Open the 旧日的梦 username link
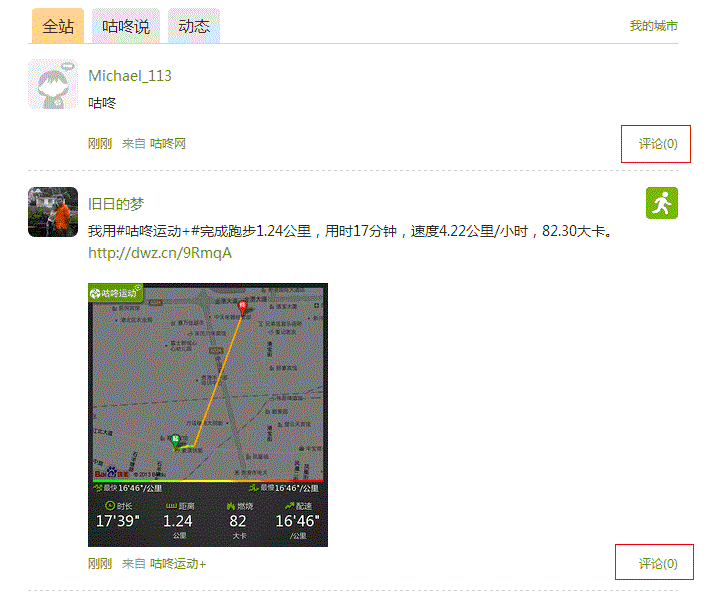Image resolution: width=709 pixels, height=599 pixels. pyautogui.click(x=116, y=204)
